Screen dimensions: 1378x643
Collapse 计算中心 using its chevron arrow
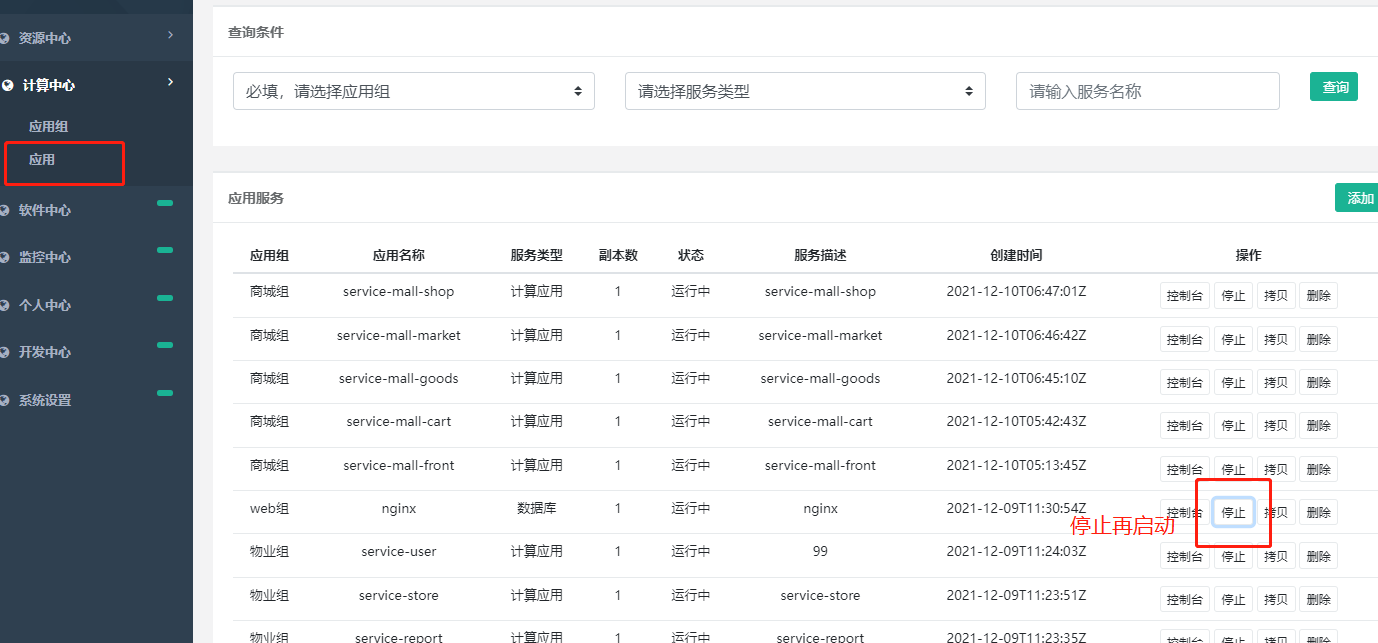(170, 83)
